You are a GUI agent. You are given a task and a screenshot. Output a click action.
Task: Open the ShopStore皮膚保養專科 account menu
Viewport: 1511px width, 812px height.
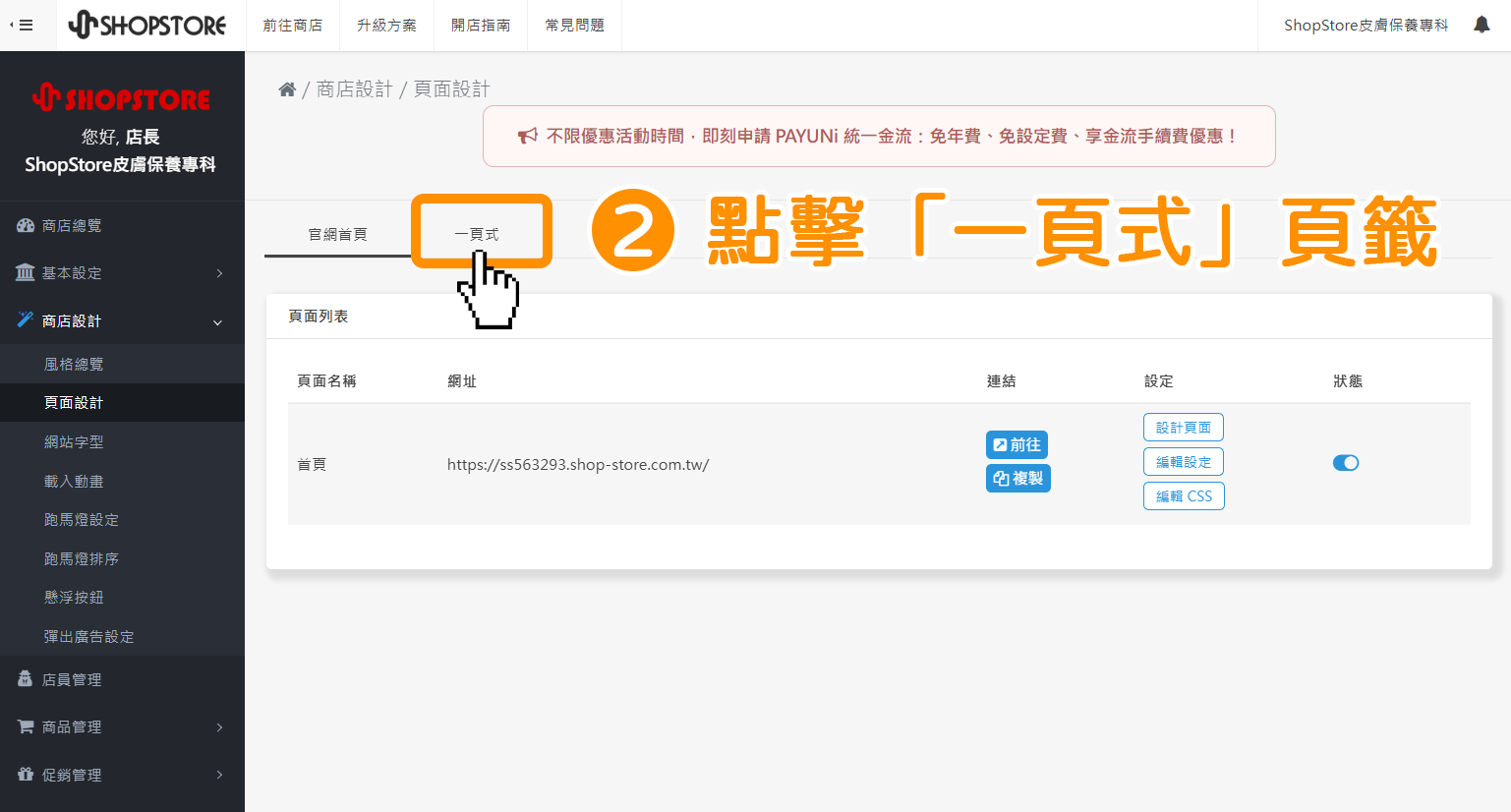click(x=1366, y=26)
